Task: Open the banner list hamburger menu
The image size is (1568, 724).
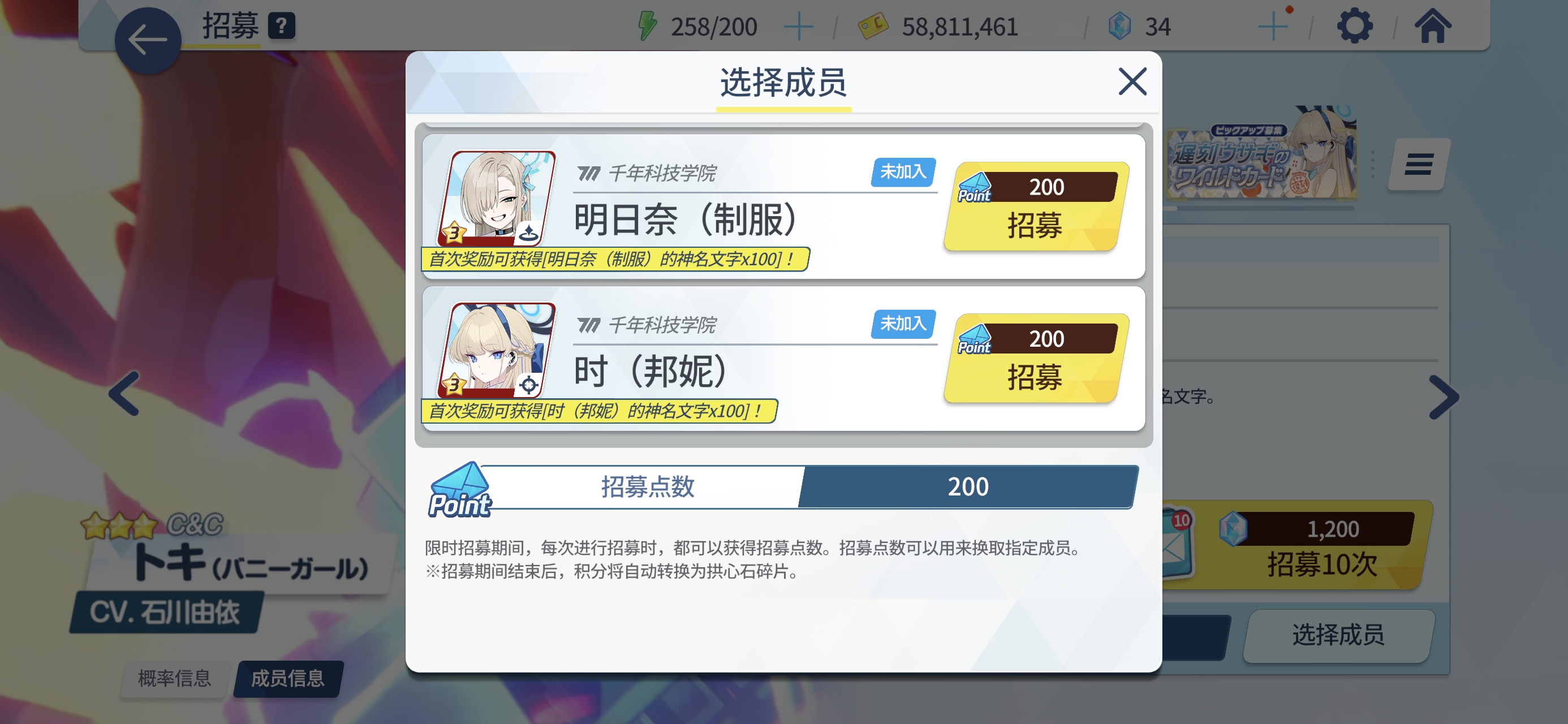Action: pyautogui.click(x=1418, y=164)
